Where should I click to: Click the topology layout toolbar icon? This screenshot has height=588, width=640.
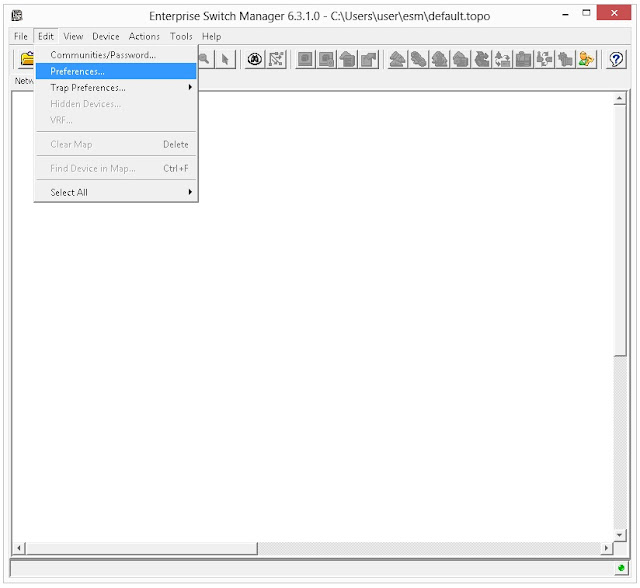(276, 60)
